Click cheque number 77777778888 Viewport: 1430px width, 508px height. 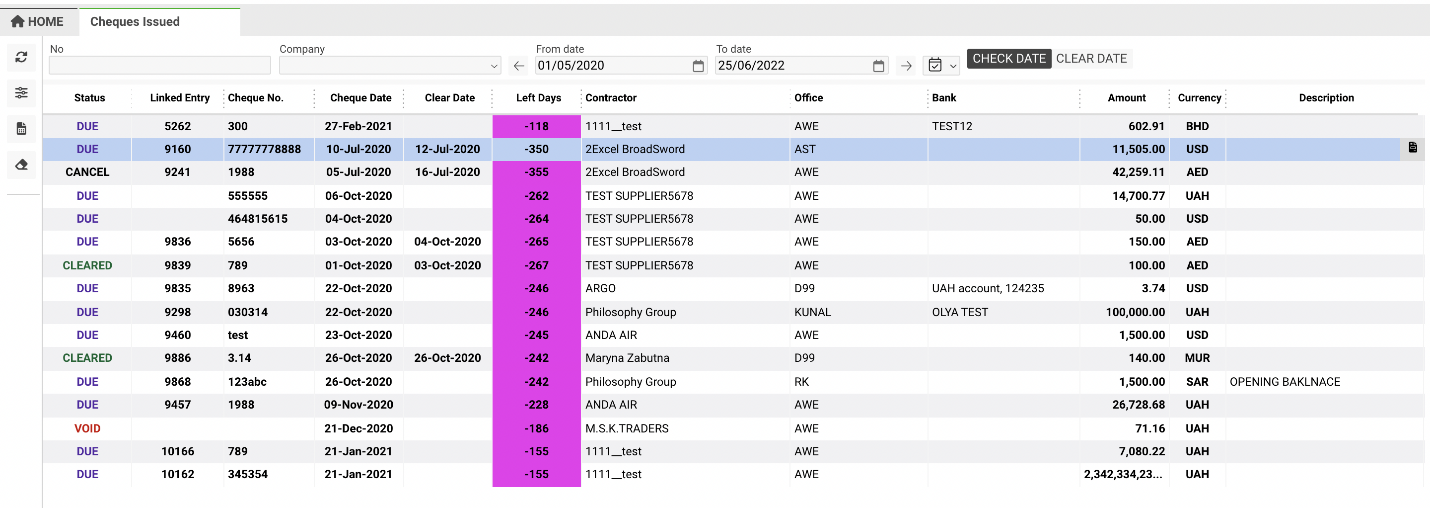pyautogui.click(x=264, y=149)
